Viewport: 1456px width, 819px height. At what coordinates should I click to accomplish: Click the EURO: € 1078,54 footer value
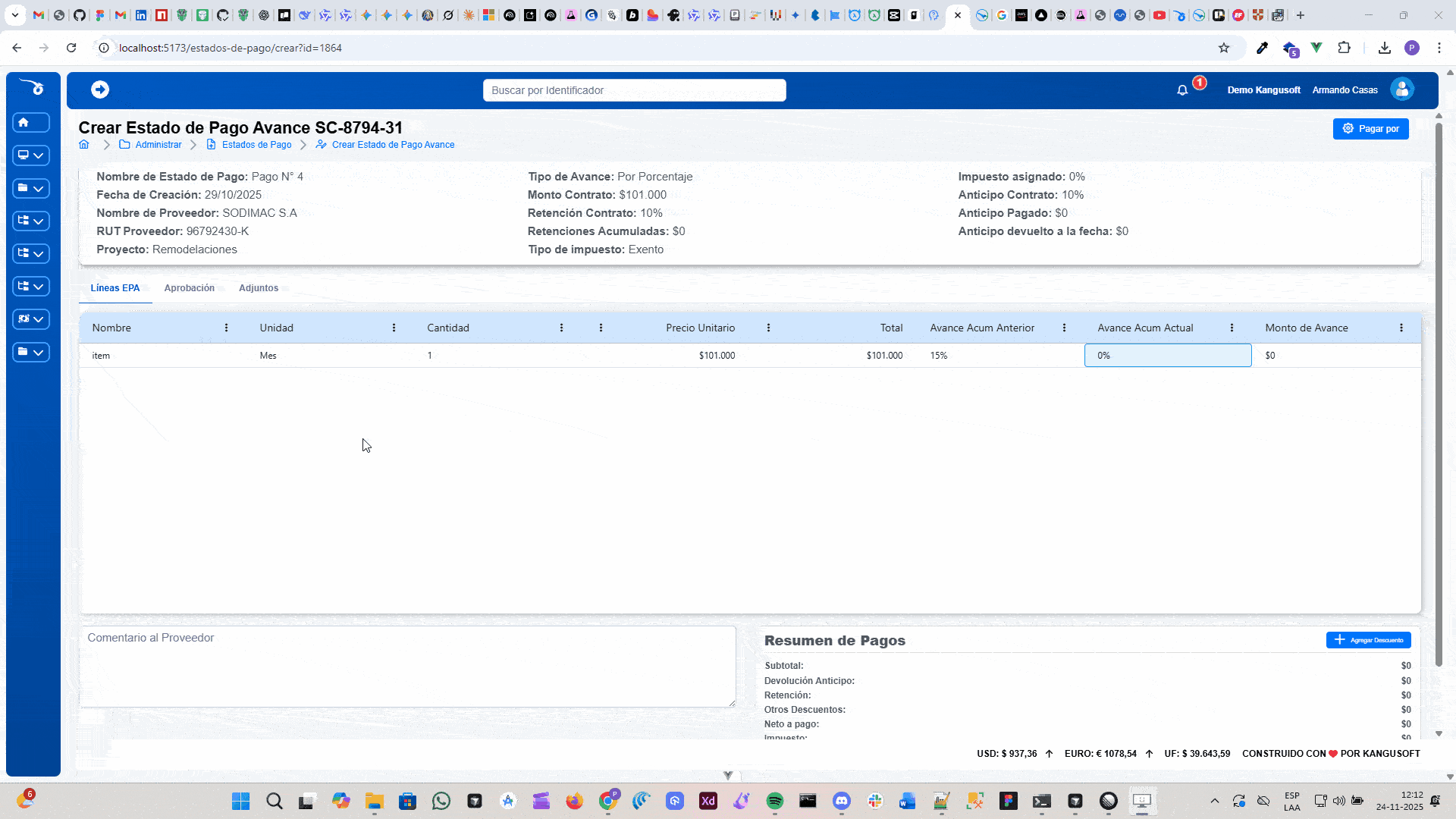[1100, 754]
